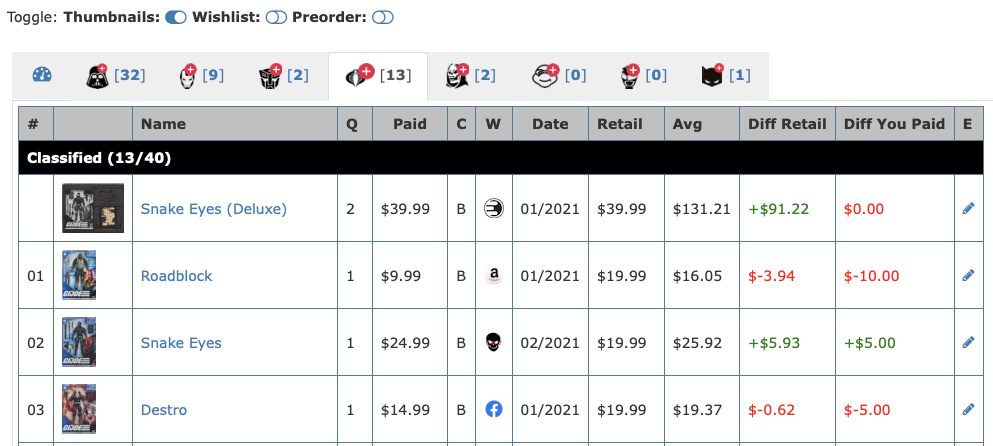Viewport: 993px width, 446px height.
Task: Toggle the Thumbnails switch off
Action: point(176,17)
